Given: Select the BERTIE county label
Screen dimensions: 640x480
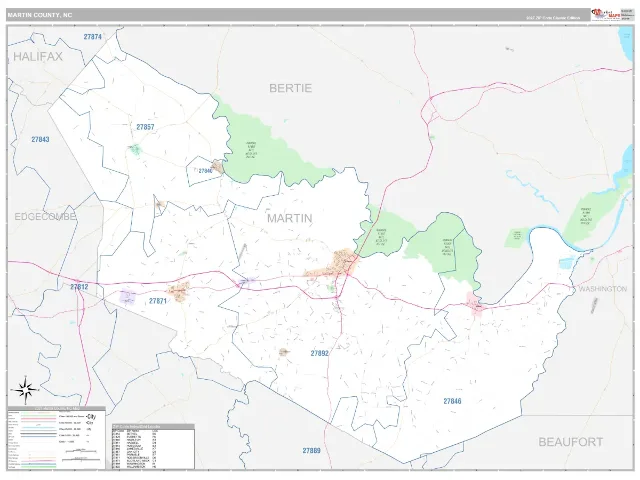Looking at the screenshot, I should click(x=291, y=88).
